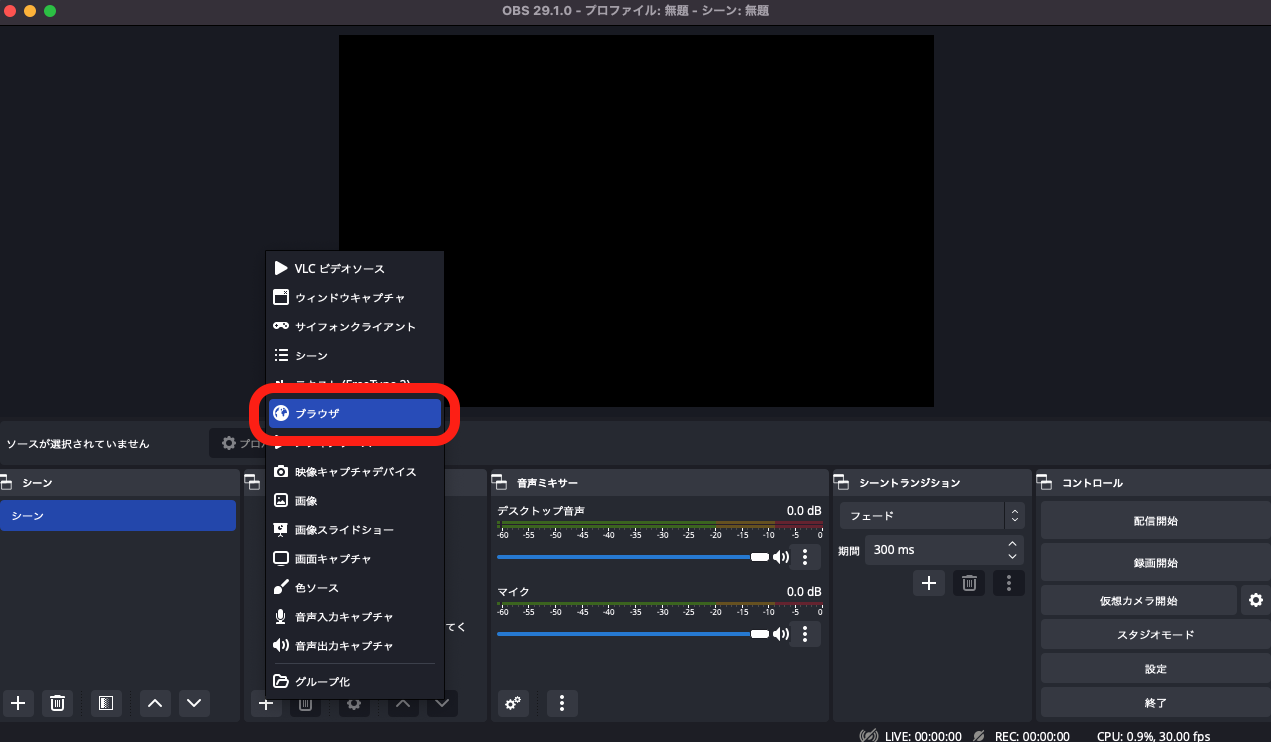
Task: Click the マイク volume slider
Action: (634, 634)
